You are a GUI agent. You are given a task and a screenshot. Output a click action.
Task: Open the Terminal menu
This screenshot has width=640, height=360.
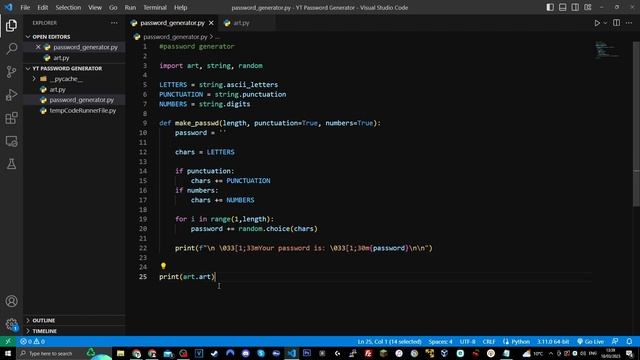(x=155, y=7)
